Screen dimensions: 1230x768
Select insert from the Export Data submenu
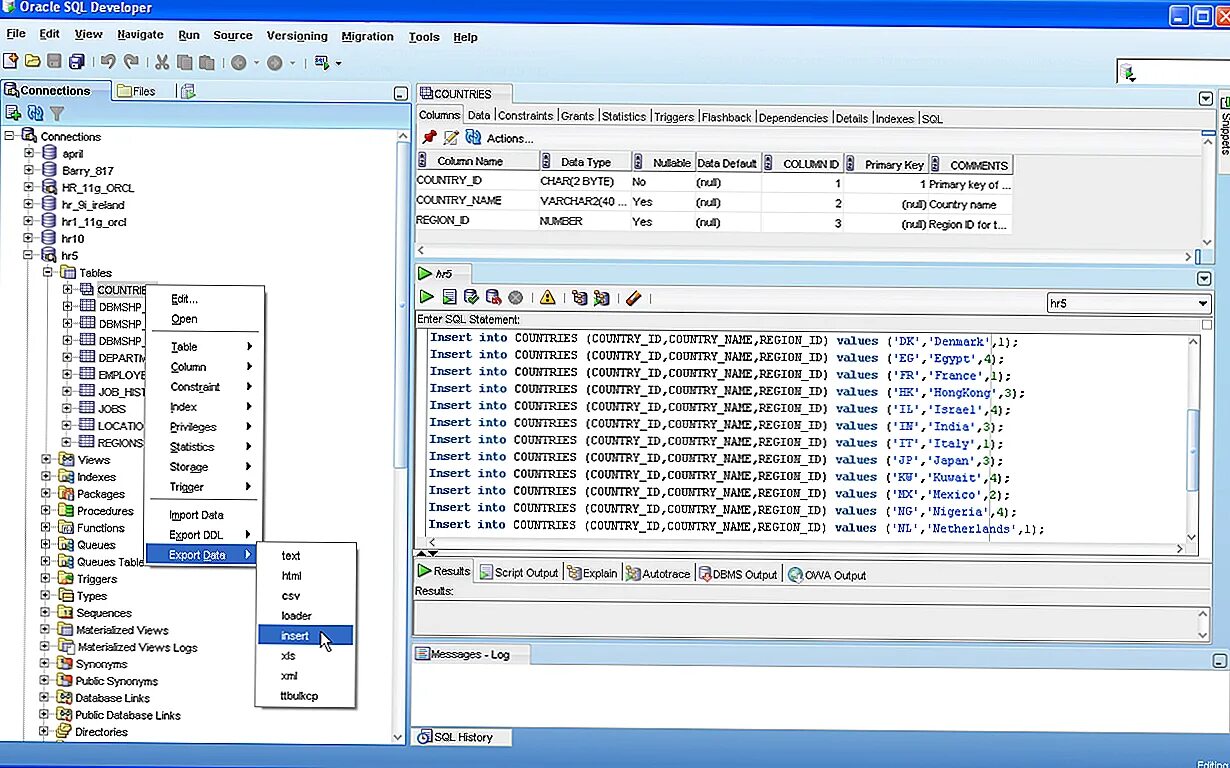[306, 635]
